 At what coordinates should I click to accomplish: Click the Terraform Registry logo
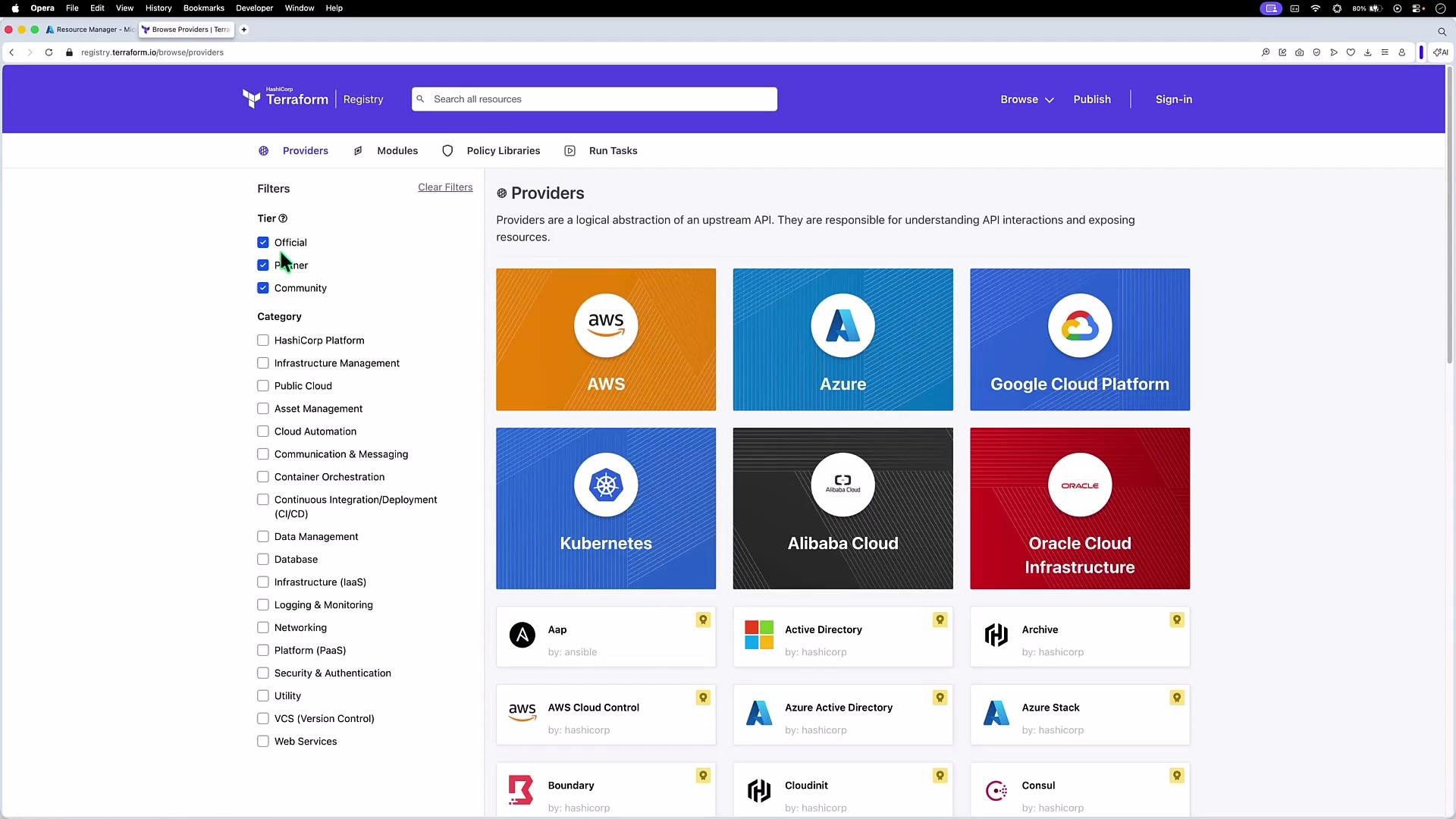coord(312,99)
